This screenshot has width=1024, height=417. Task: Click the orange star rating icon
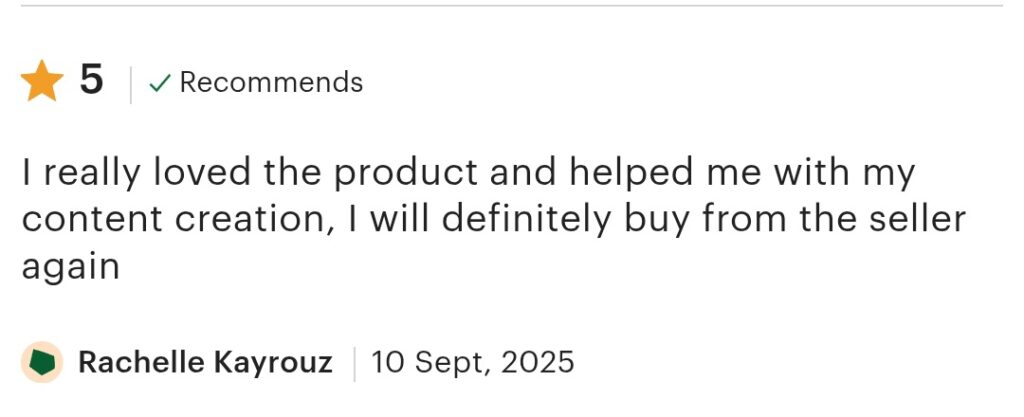coord(42,82)
